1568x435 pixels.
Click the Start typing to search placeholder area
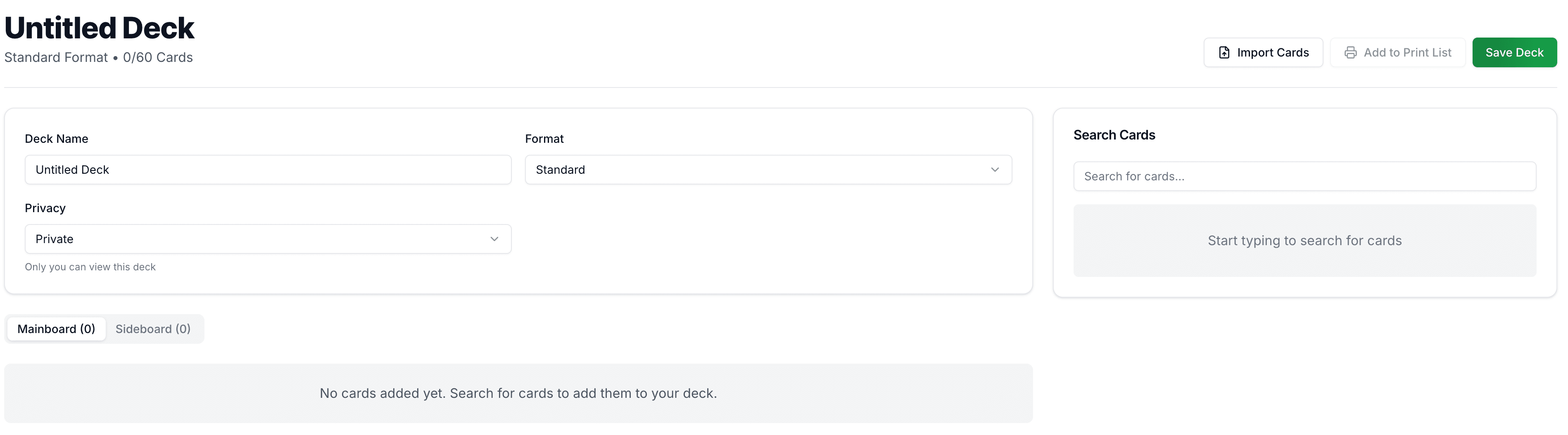[1305, 240]
